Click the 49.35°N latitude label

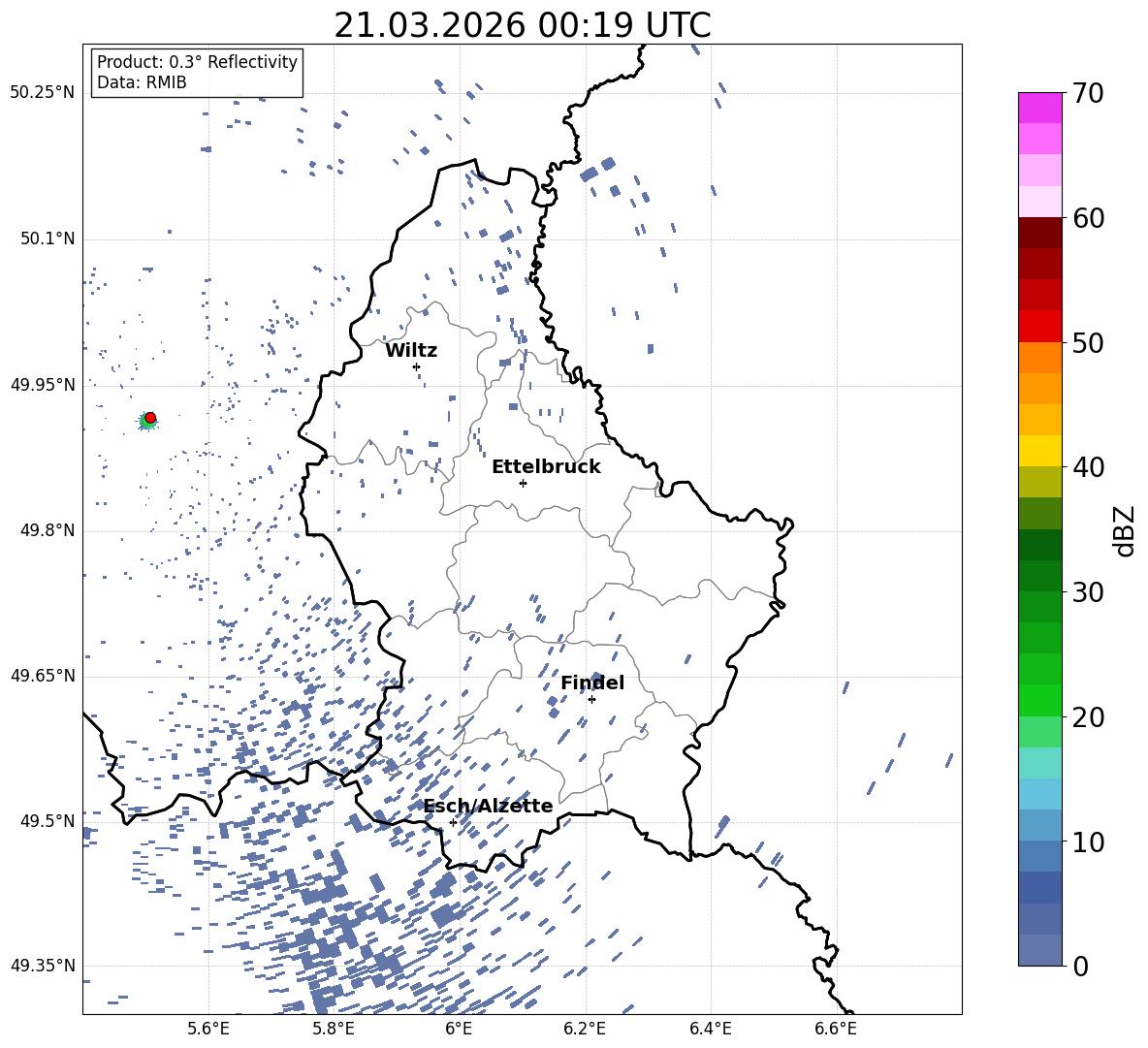tap(43, 966)
